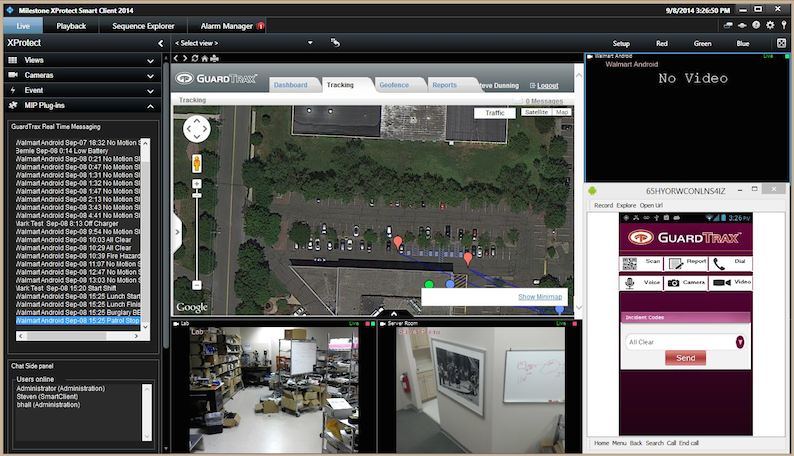Click the Blue button

click(x=743, y=44)
